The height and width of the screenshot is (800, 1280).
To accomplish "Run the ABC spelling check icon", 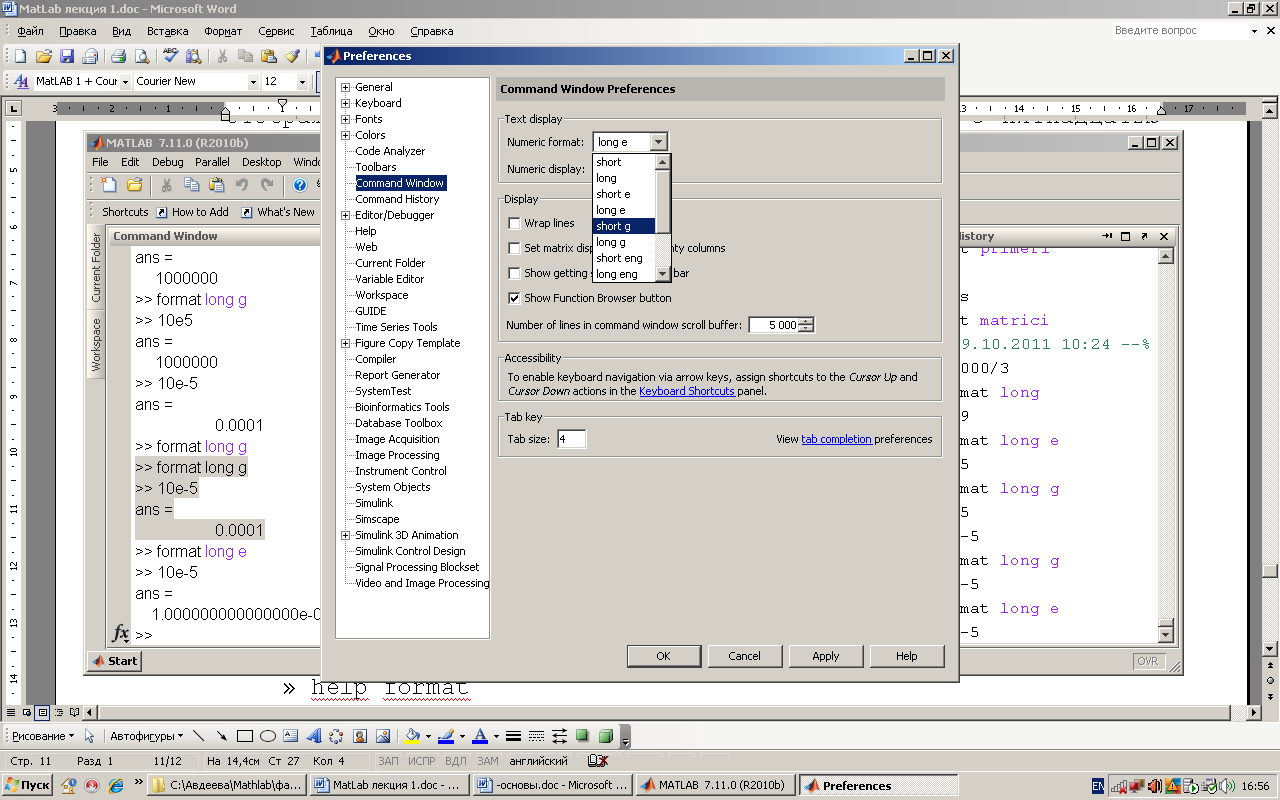I will coord(170,57).
